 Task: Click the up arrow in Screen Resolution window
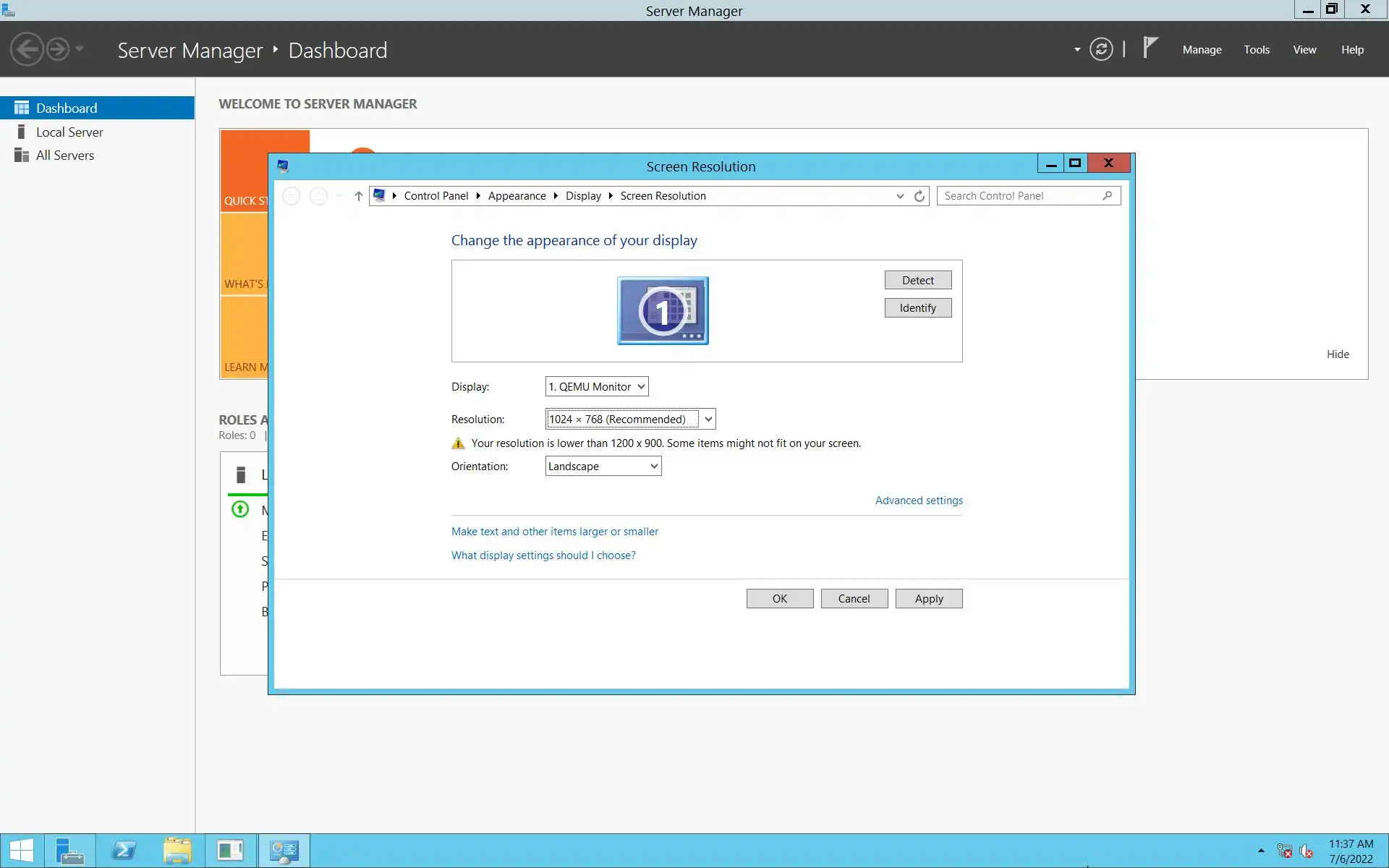358,196
